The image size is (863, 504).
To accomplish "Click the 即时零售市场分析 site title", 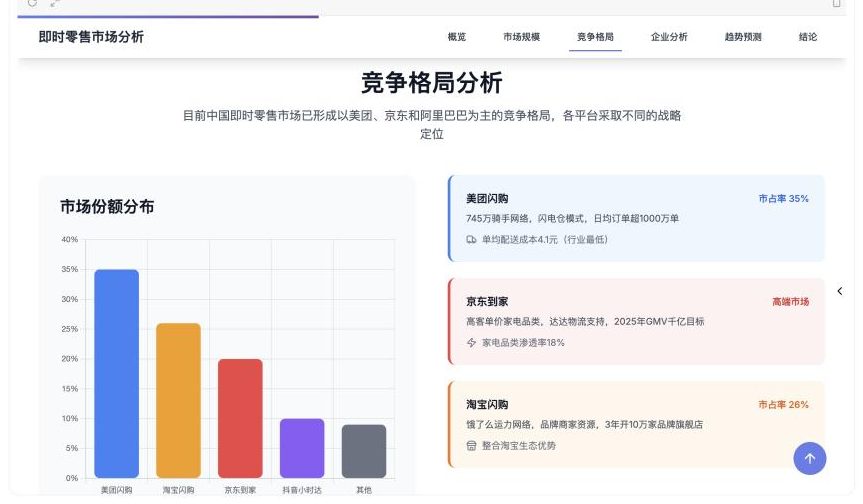I will pos(91,37).
